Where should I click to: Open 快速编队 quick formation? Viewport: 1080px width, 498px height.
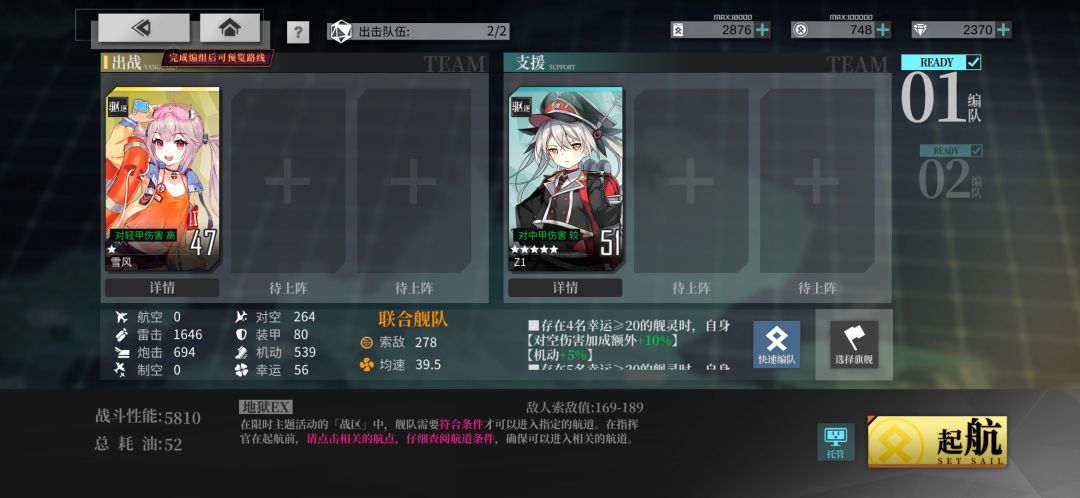776,344
